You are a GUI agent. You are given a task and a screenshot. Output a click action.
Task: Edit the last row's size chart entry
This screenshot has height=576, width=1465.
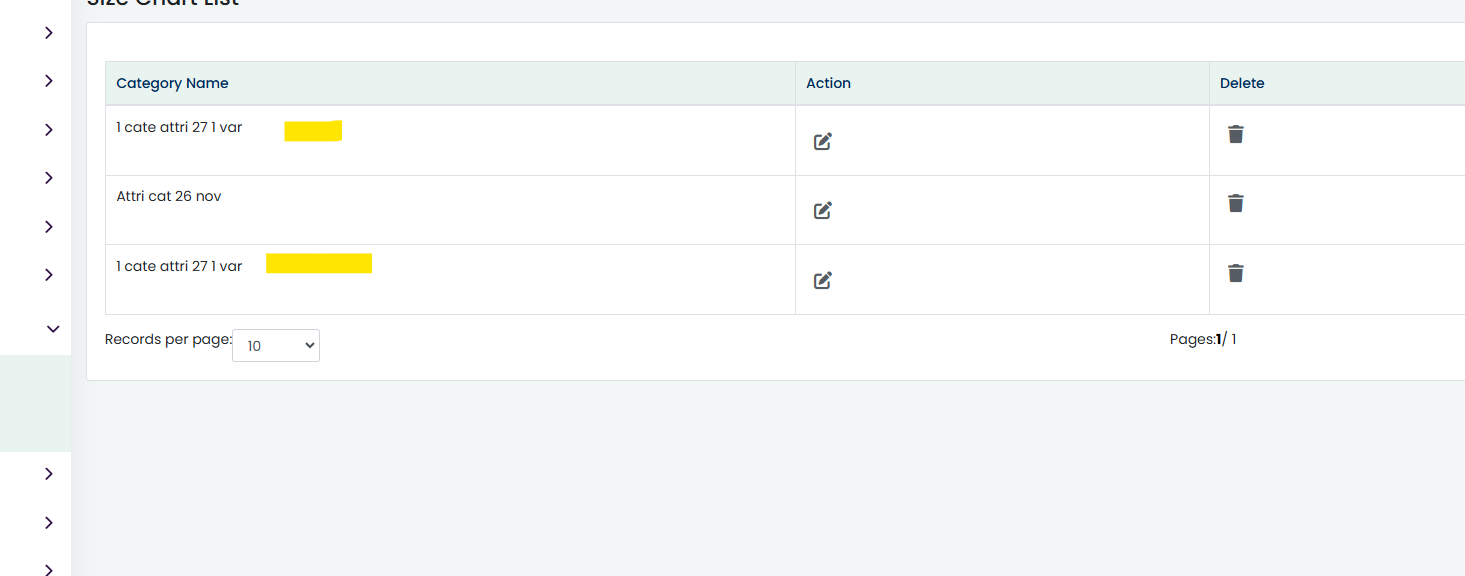coord(823,280)
